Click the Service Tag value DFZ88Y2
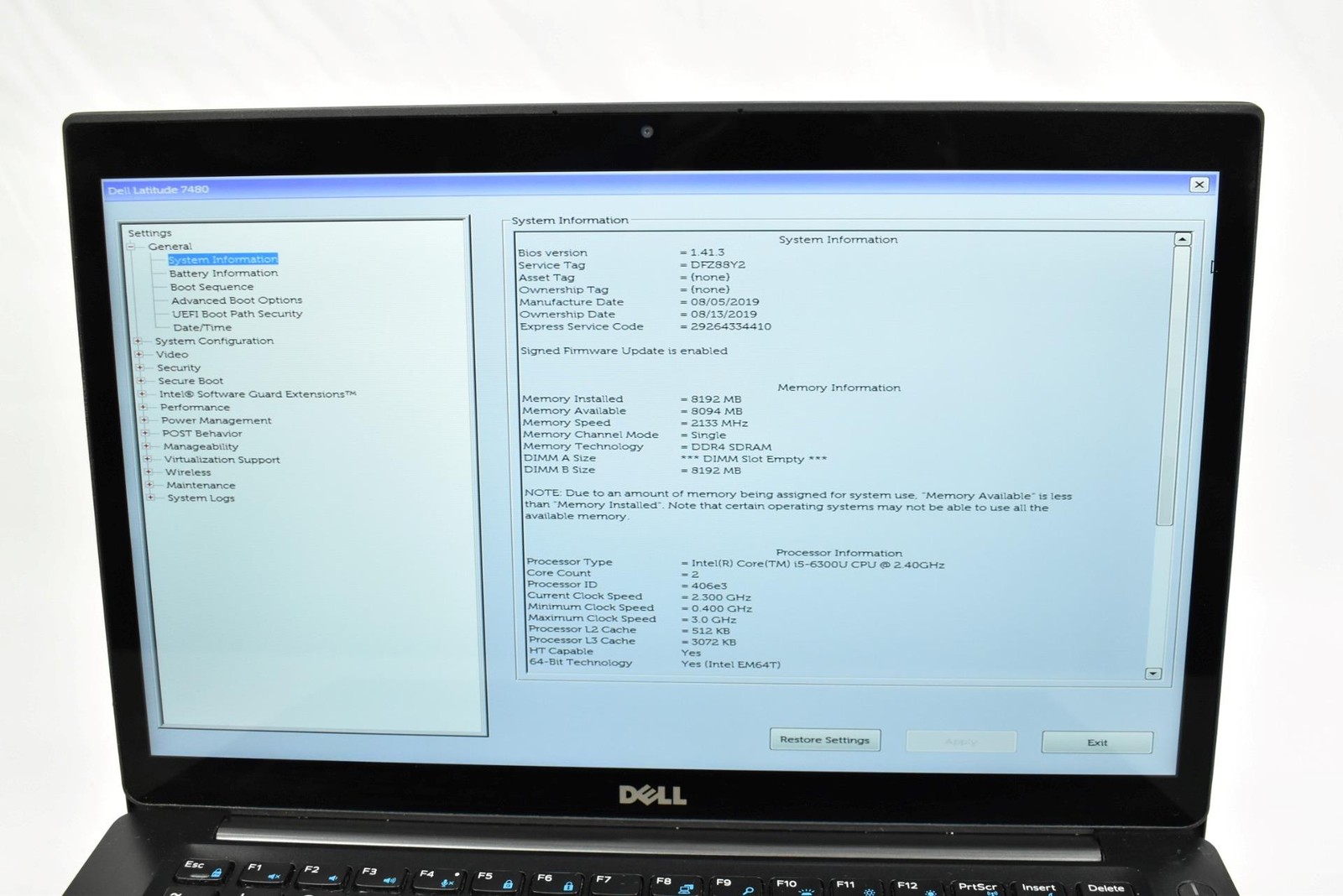This screenshot has height=896, width=1343. [718, 264]
